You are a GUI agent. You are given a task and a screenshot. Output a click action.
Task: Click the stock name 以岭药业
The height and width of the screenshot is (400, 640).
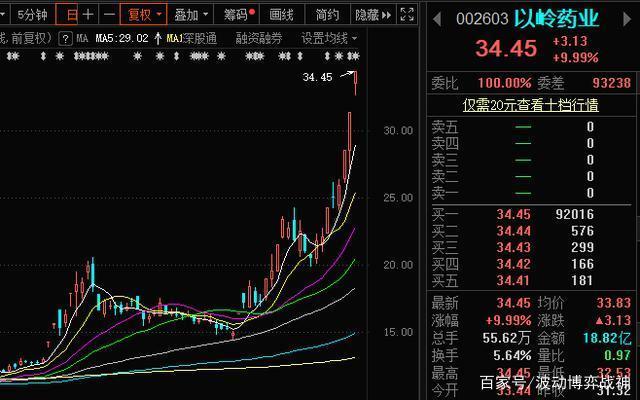(x=556, y=18)
